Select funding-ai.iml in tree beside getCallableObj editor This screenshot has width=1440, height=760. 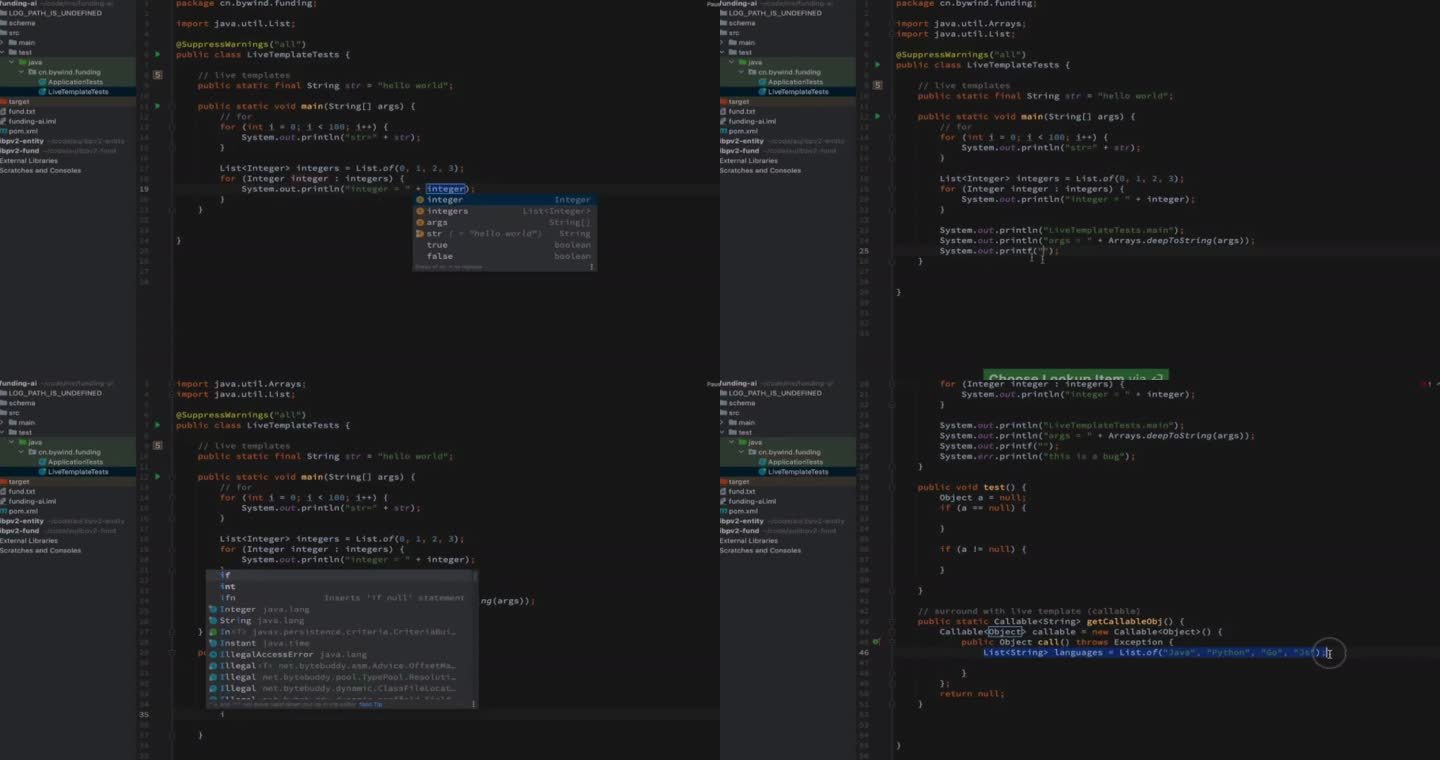[748, 501]
